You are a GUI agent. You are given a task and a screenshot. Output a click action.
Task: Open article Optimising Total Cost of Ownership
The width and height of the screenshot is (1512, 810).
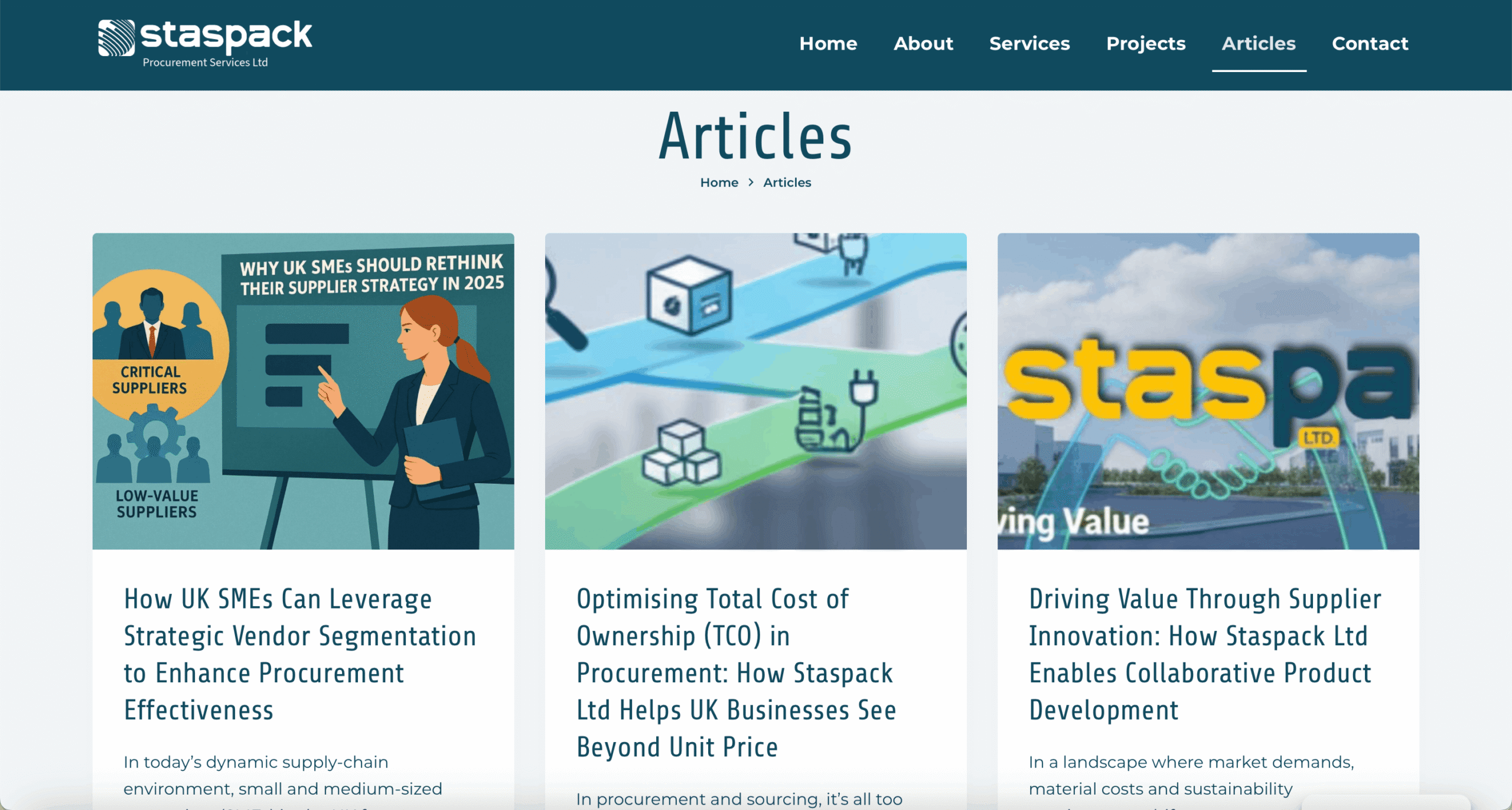point(737,673)
